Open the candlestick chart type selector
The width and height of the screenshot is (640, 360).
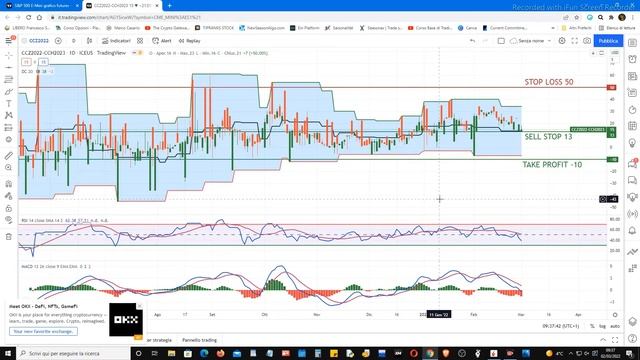(x=89, y=41)
